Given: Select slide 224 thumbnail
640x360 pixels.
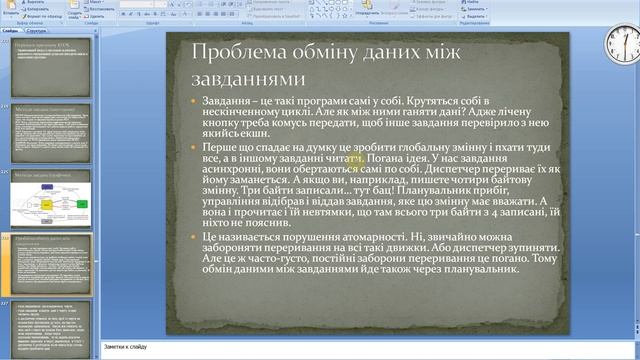Looking at the screenshot, I should click(51, 133).
